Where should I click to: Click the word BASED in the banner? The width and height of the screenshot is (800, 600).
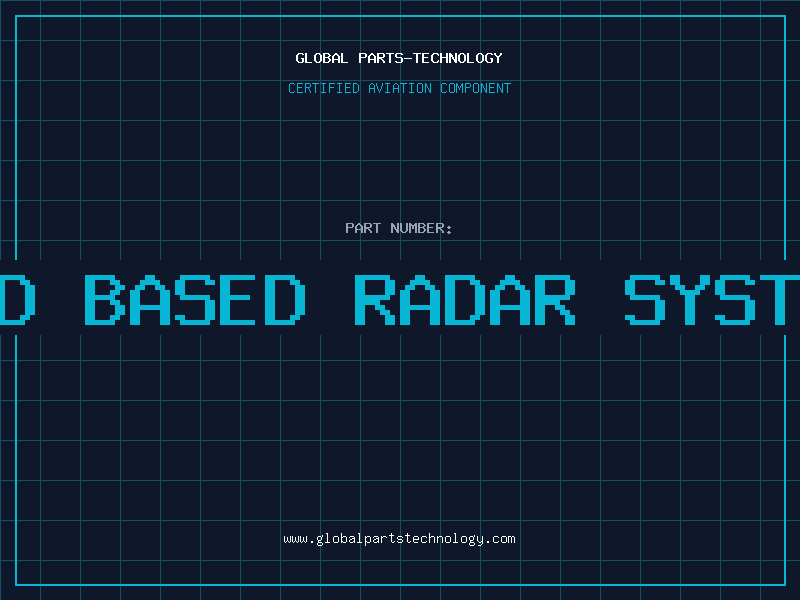194,300
